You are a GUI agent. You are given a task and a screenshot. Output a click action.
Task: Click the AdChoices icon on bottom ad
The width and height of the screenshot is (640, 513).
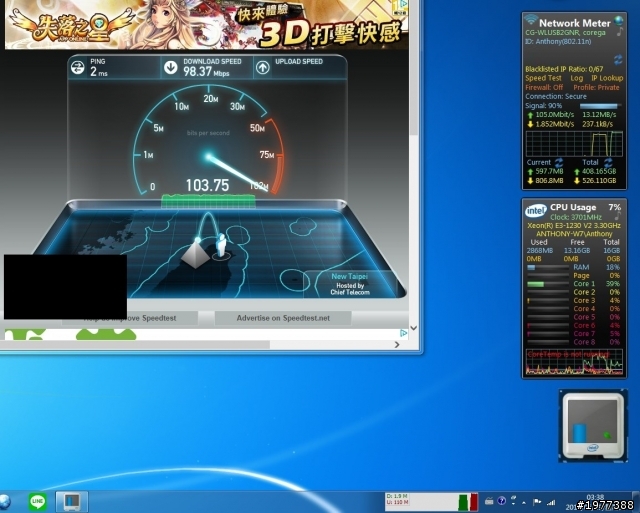[403, 333]
